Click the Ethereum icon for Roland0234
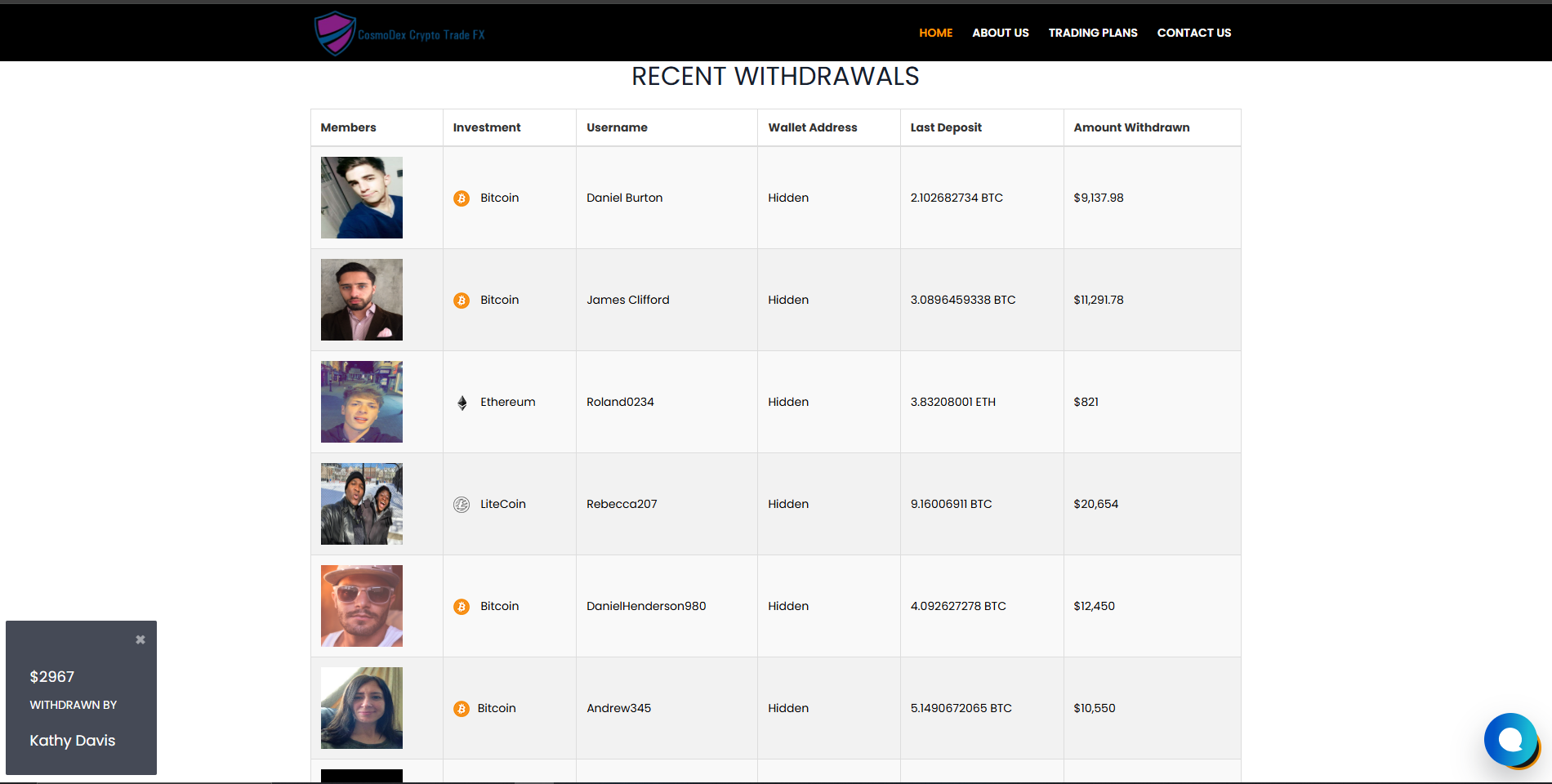Image resolution: width=1552 pixels, height=784 pixels. point(462,403)
